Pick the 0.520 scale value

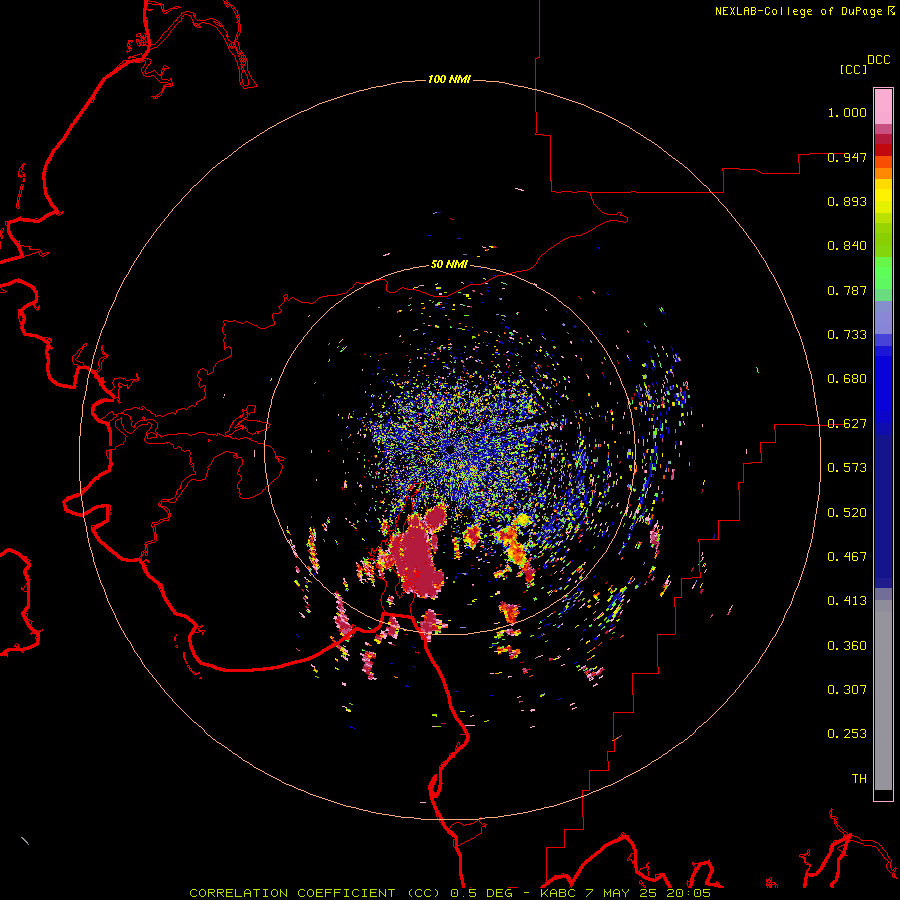pos(847,513)
